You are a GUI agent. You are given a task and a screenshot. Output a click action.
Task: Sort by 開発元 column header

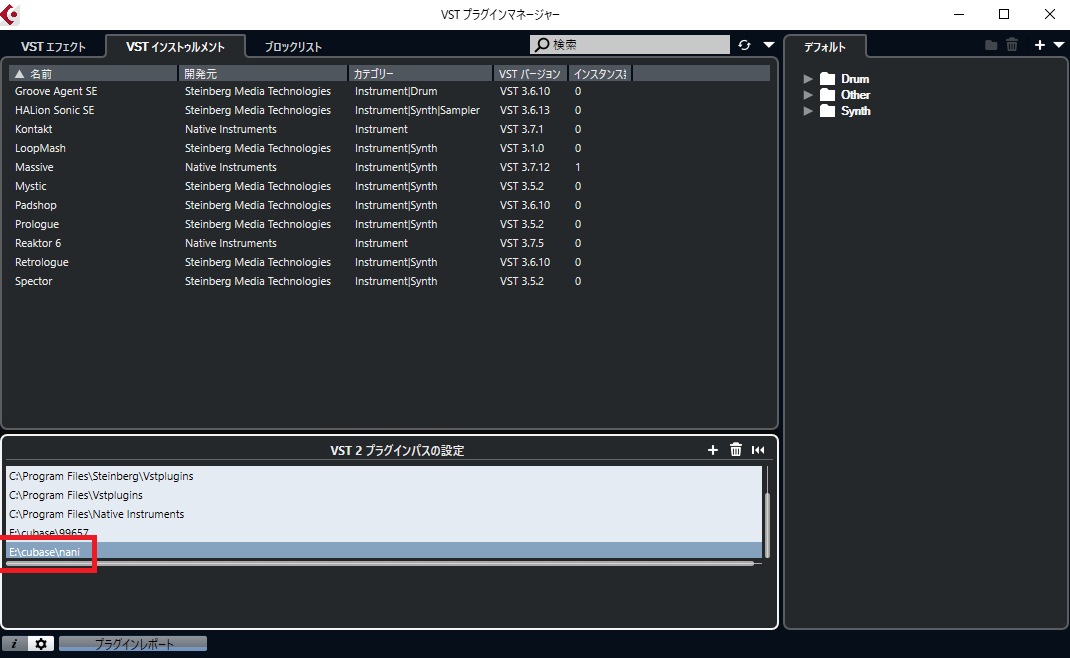(x=263, y=73)
